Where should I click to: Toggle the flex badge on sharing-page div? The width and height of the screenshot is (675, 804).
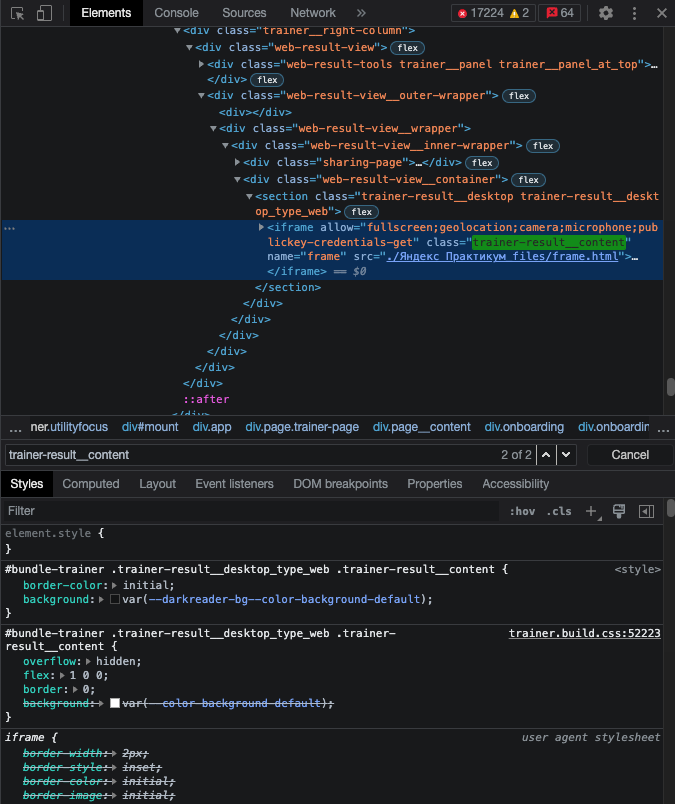click(481, 162)
